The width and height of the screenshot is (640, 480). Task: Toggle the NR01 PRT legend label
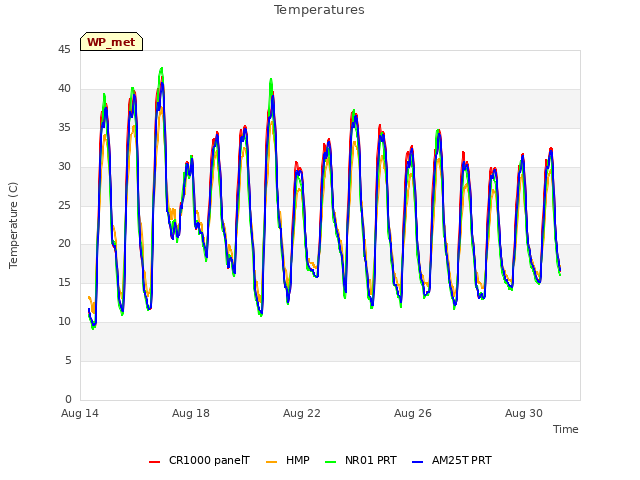(x=371, y=460)
